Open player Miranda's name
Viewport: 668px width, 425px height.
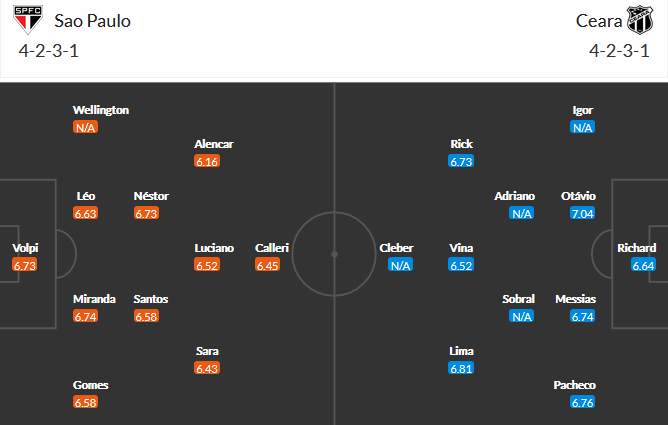(94, 299)
